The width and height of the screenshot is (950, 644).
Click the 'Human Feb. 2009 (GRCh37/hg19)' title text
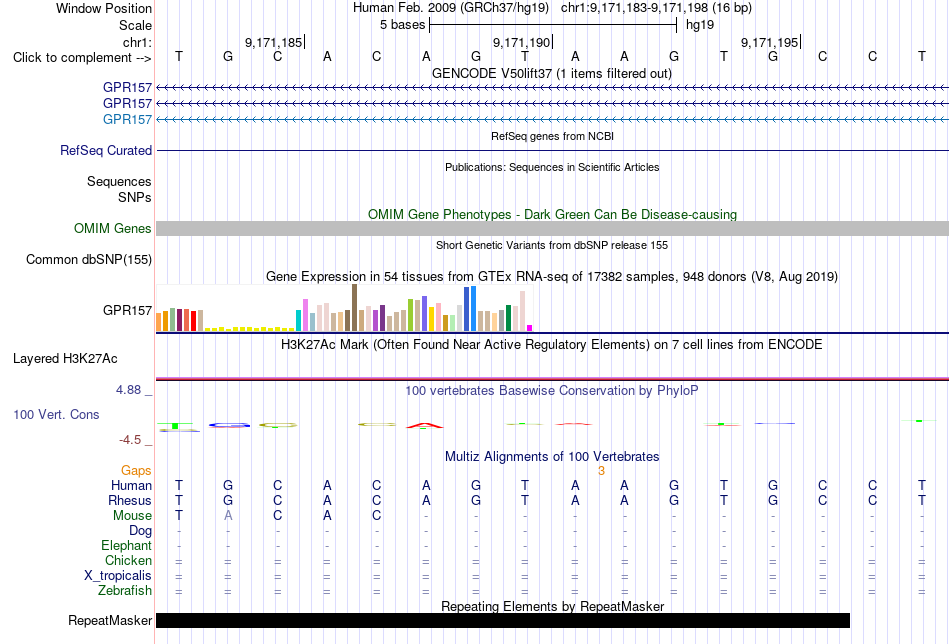point(451,8)
